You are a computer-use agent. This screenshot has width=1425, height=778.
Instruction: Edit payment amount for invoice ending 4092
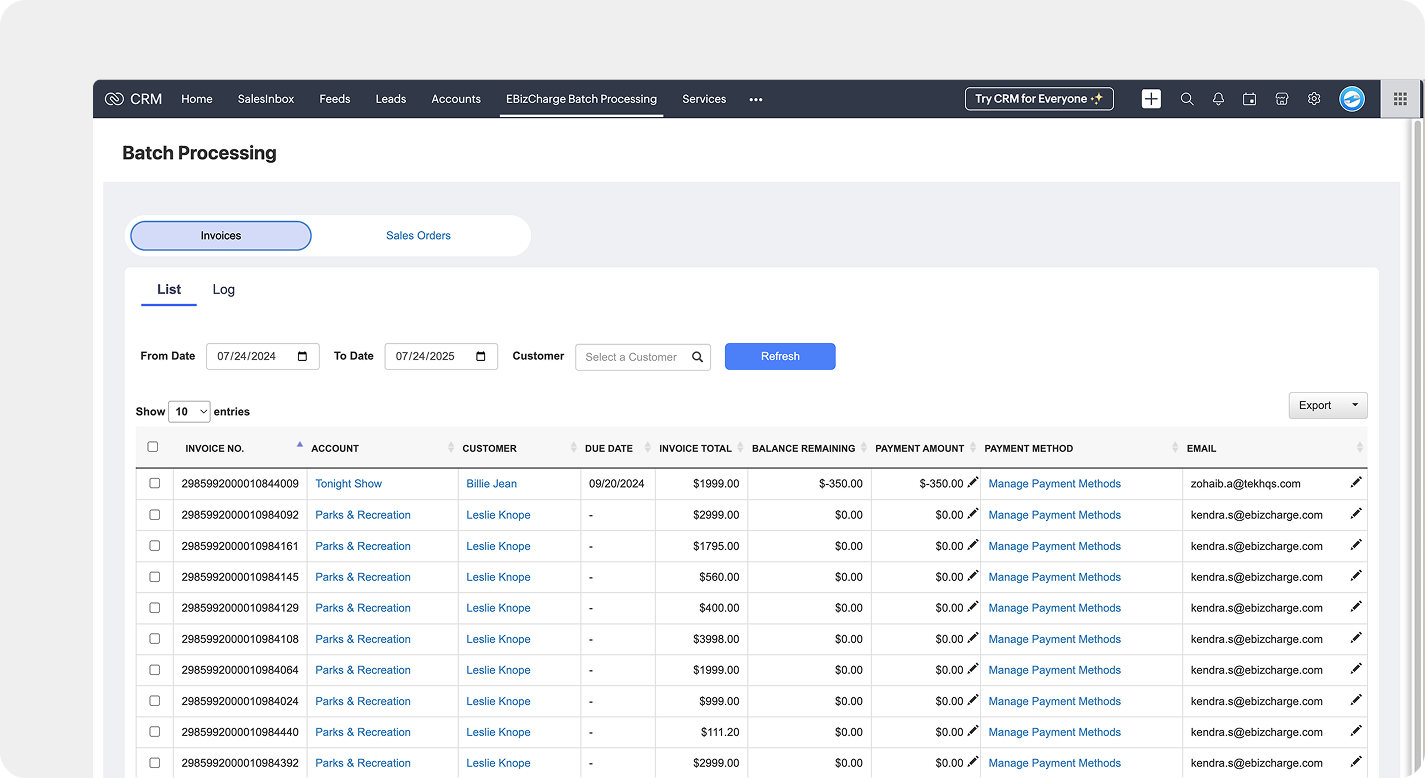point(973,514)
